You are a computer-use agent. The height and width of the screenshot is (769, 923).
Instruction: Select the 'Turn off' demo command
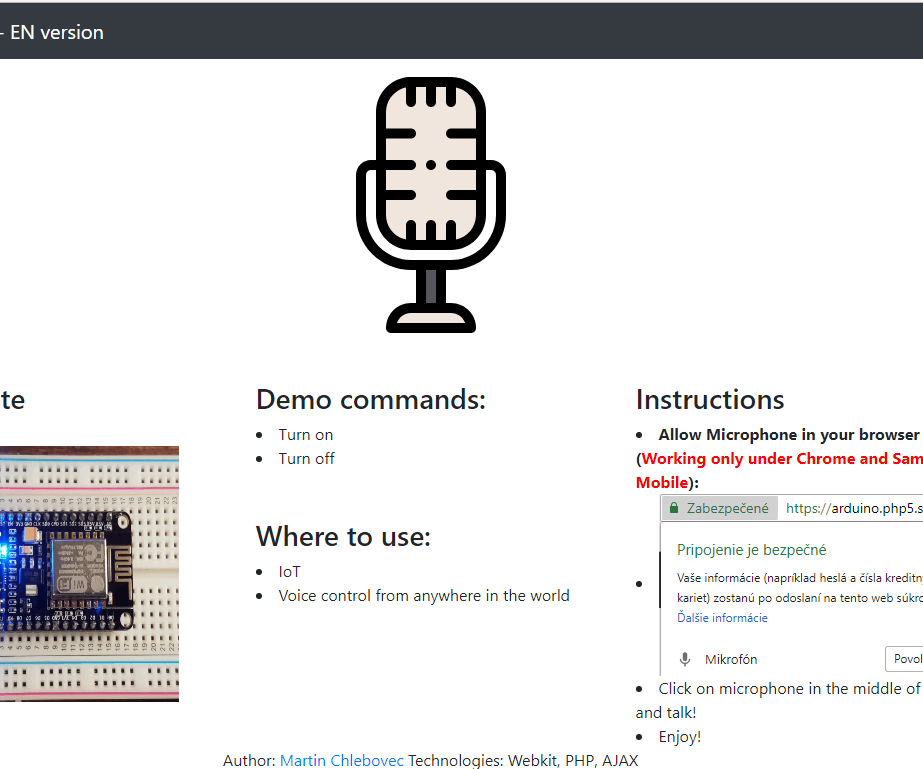click(x=306, y=458)
